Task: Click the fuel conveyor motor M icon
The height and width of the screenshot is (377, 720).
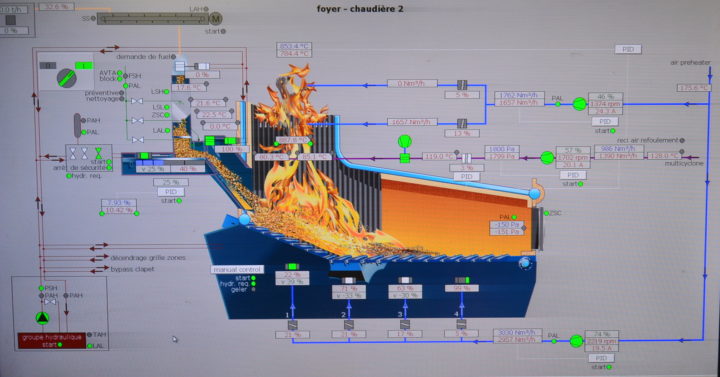Action: (215, 18)
